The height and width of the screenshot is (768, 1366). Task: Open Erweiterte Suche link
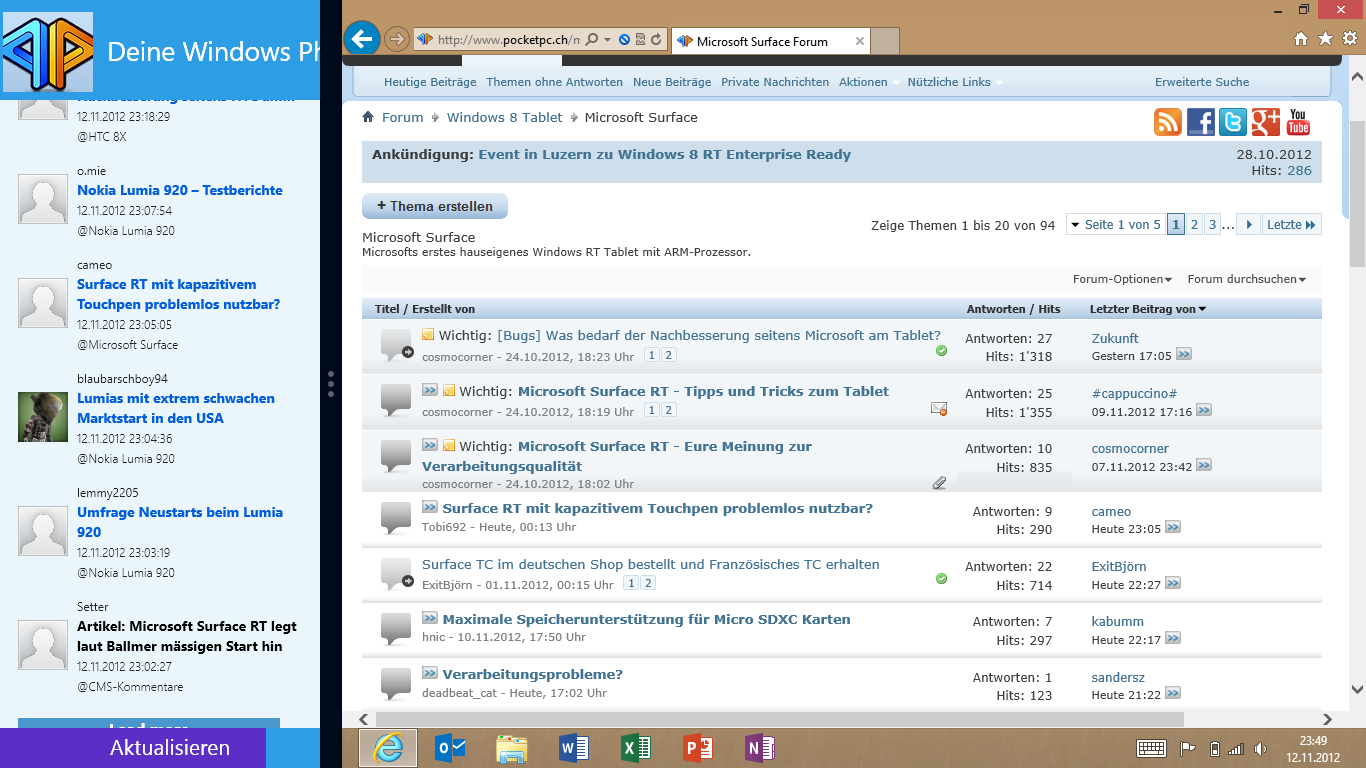1202,82
